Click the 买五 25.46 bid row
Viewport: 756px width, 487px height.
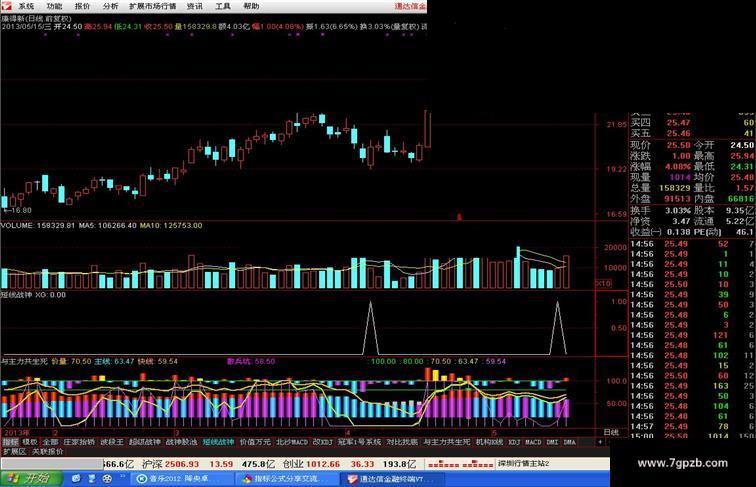(x=692, y=133)
